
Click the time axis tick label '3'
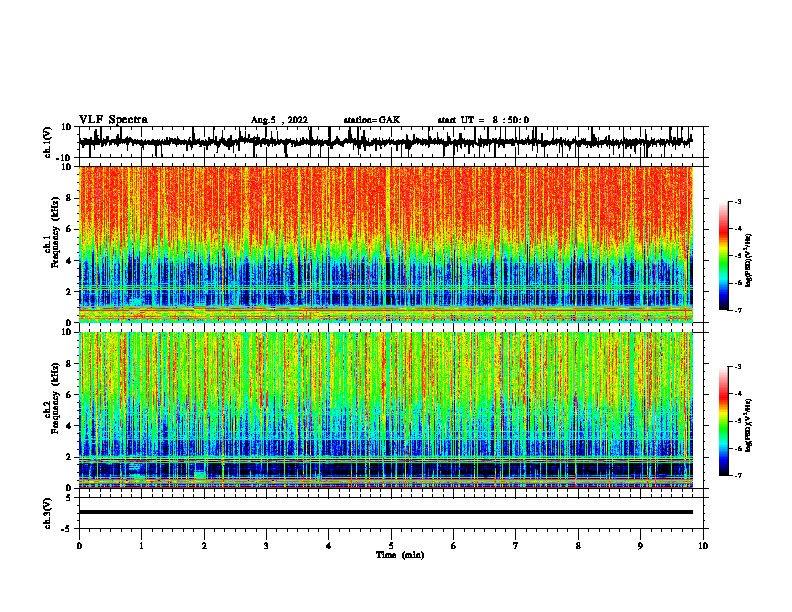(x=266, y=546)
